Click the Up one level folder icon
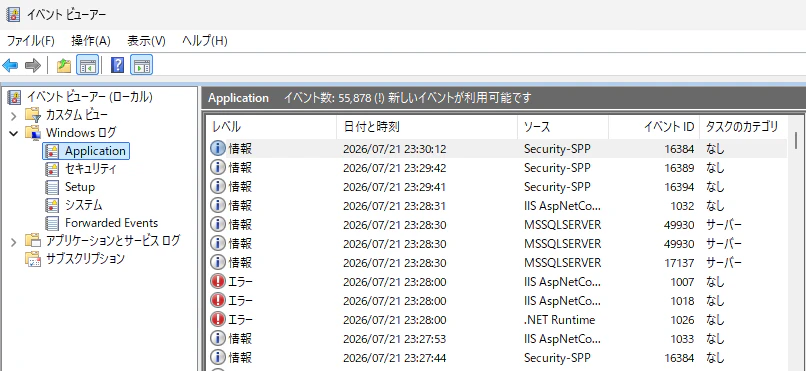 click(64, 65)
